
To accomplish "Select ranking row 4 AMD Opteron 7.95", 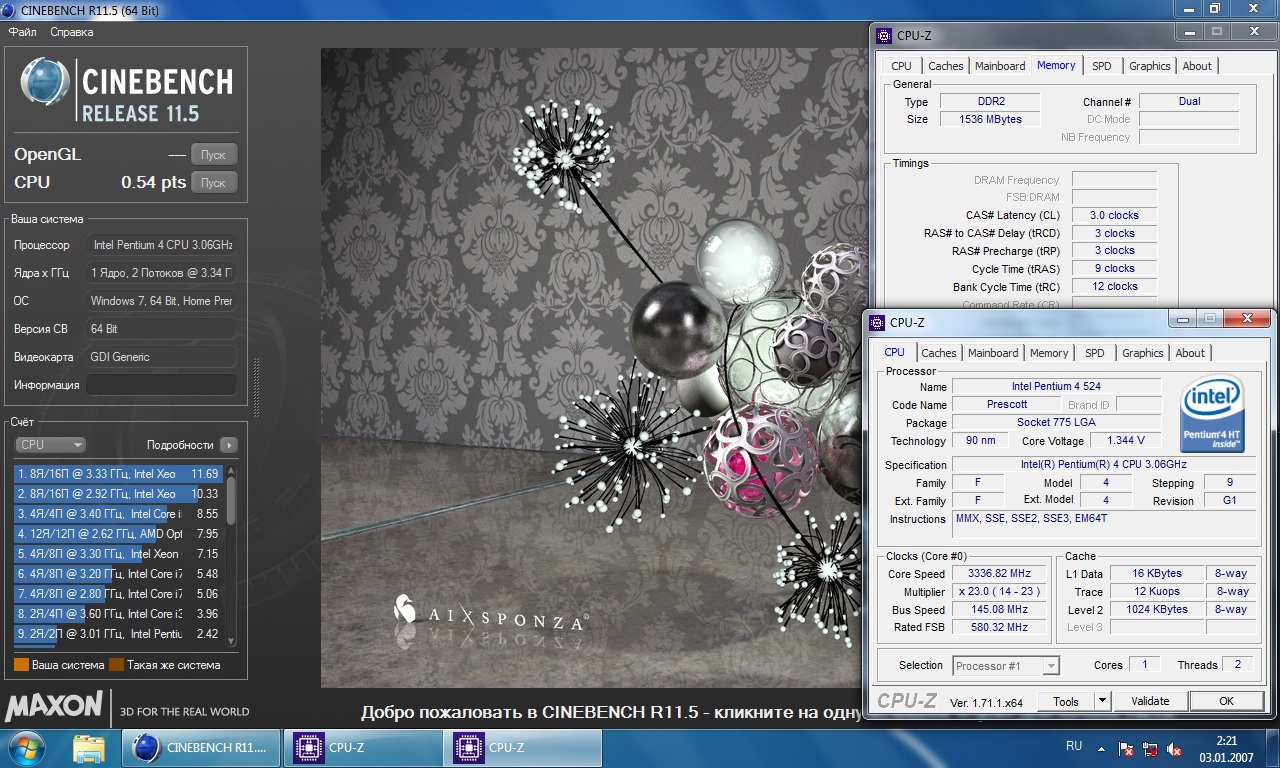I will click(119, 534).
